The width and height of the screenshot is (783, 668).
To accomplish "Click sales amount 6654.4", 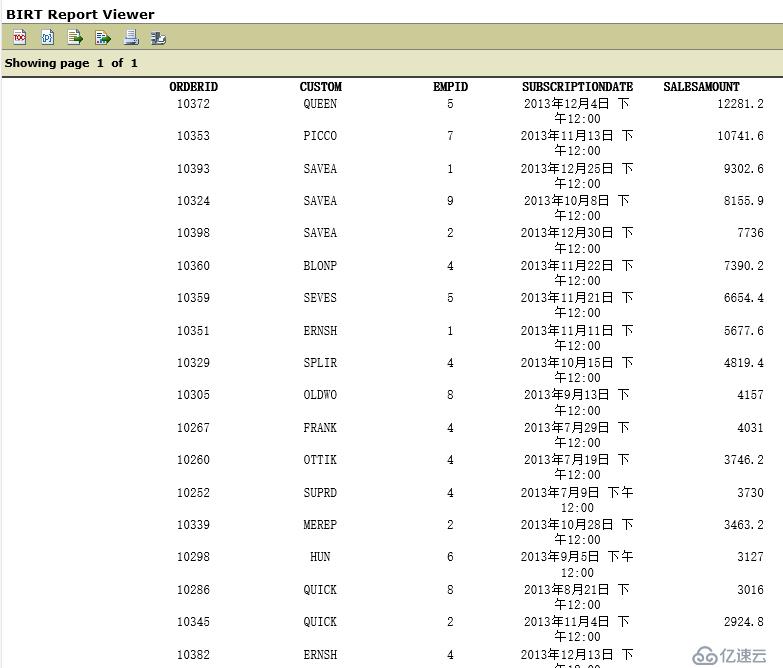I will [744, 298].
